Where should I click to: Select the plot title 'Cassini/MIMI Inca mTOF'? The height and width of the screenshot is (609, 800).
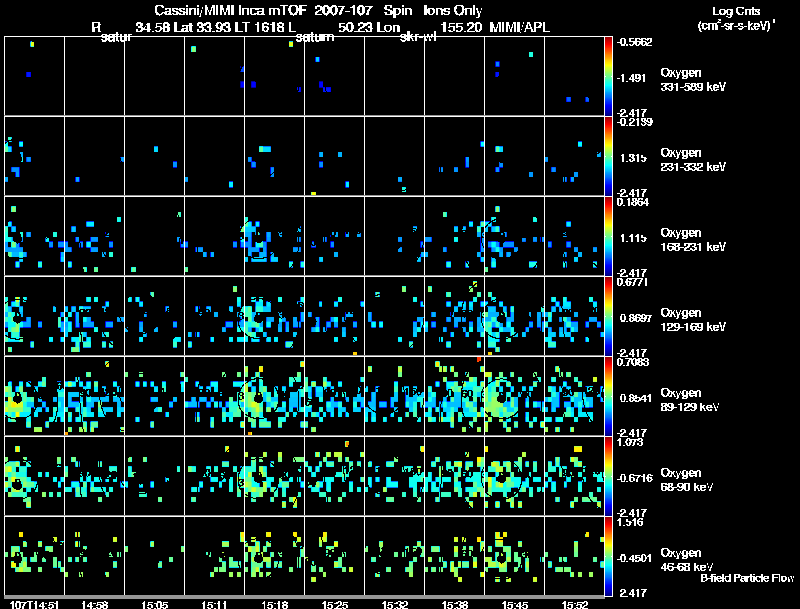[230, 11]
